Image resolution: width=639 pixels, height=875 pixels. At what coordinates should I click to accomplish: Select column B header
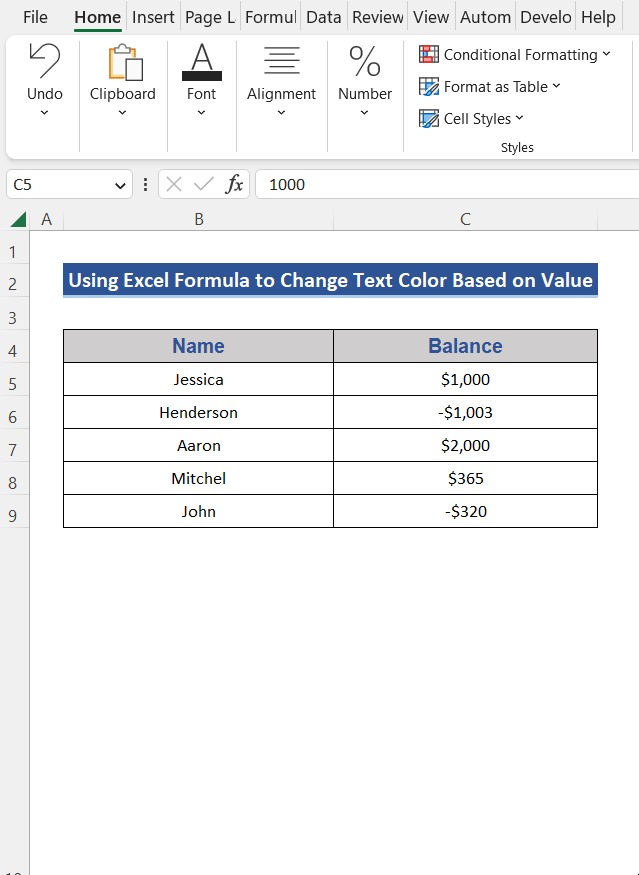(199, 219)
